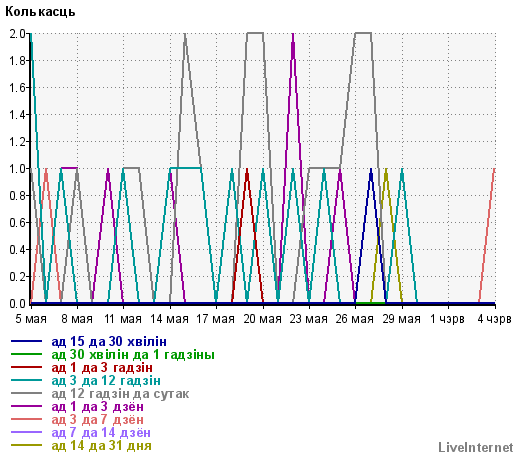
Task: Select legend entry 'ад 30 хвілін да 1 гадзіны'
Action: [x=133, y=355]
